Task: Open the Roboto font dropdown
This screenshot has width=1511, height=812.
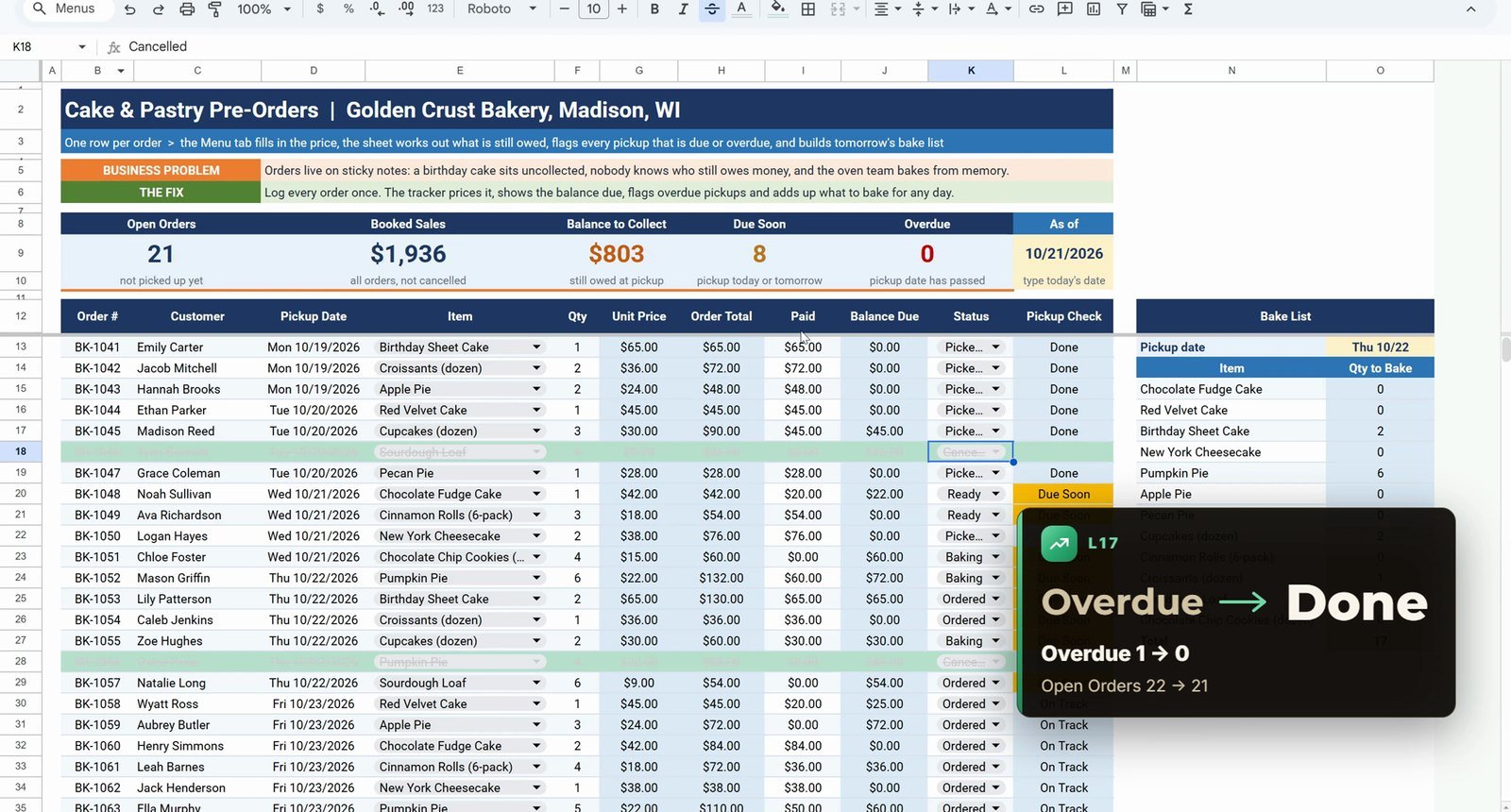Action: [x=501, y=8]
